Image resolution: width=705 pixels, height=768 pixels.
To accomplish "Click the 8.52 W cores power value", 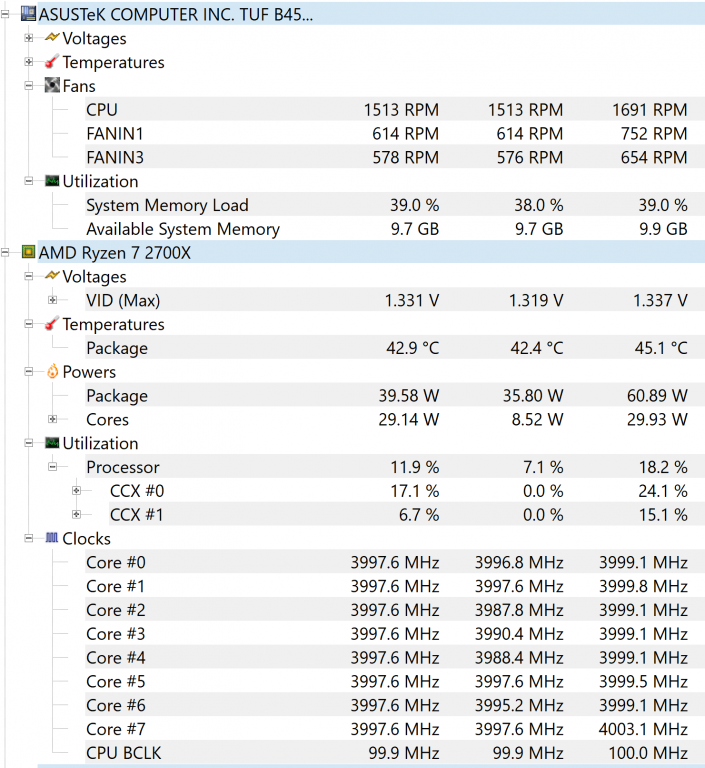I will [537, 419].
